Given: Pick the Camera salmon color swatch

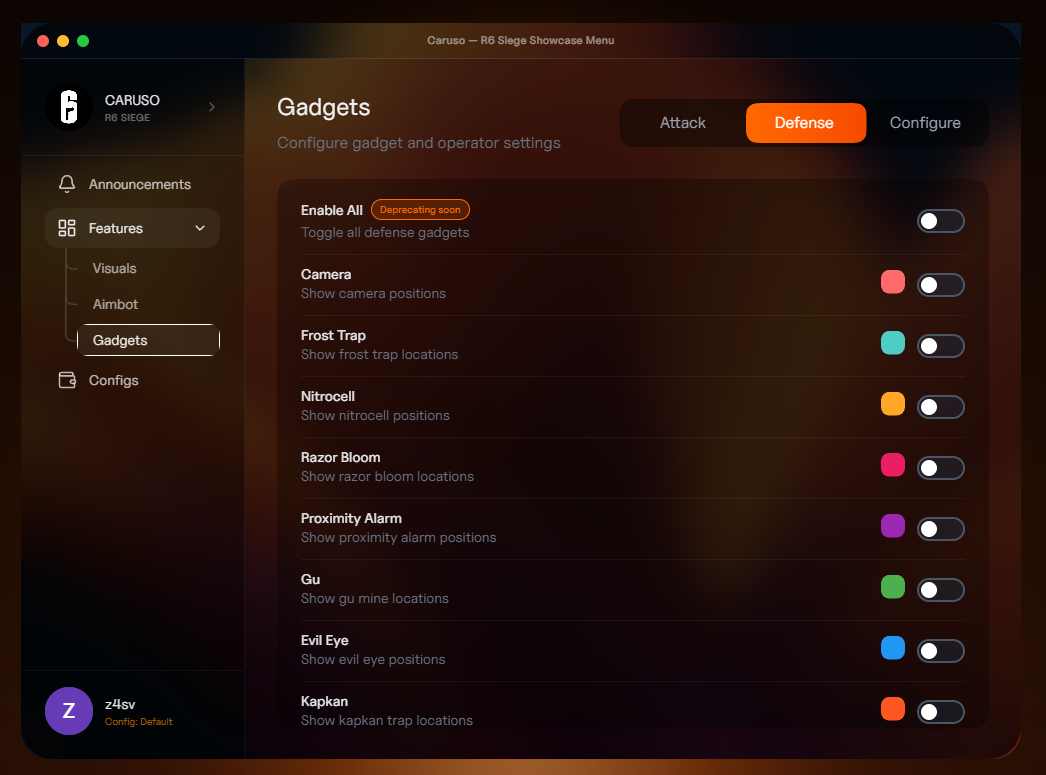Looking at the screenshot, I should 893,282.
